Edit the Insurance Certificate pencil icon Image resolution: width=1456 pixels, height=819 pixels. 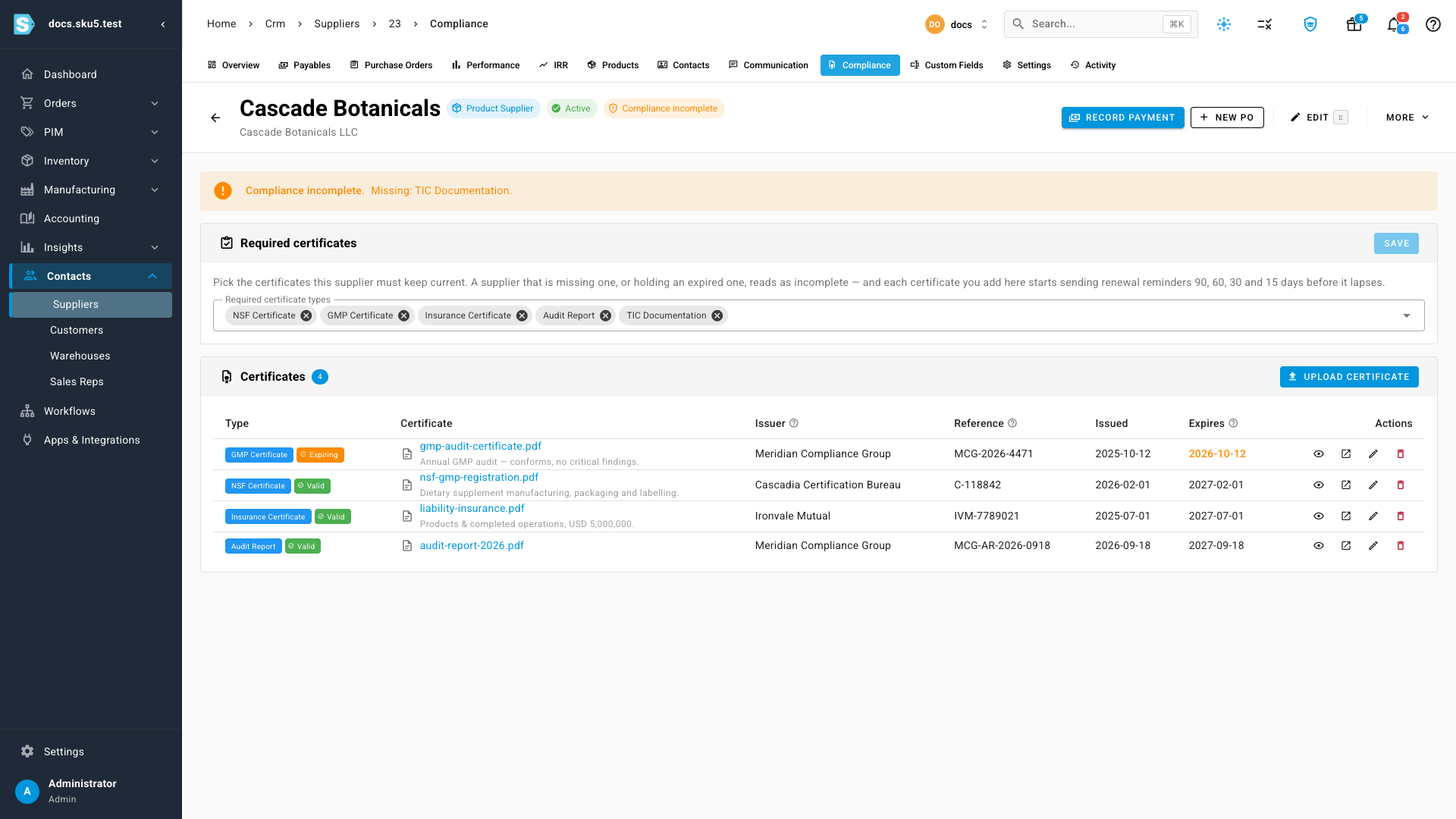tap(1373, 516)
